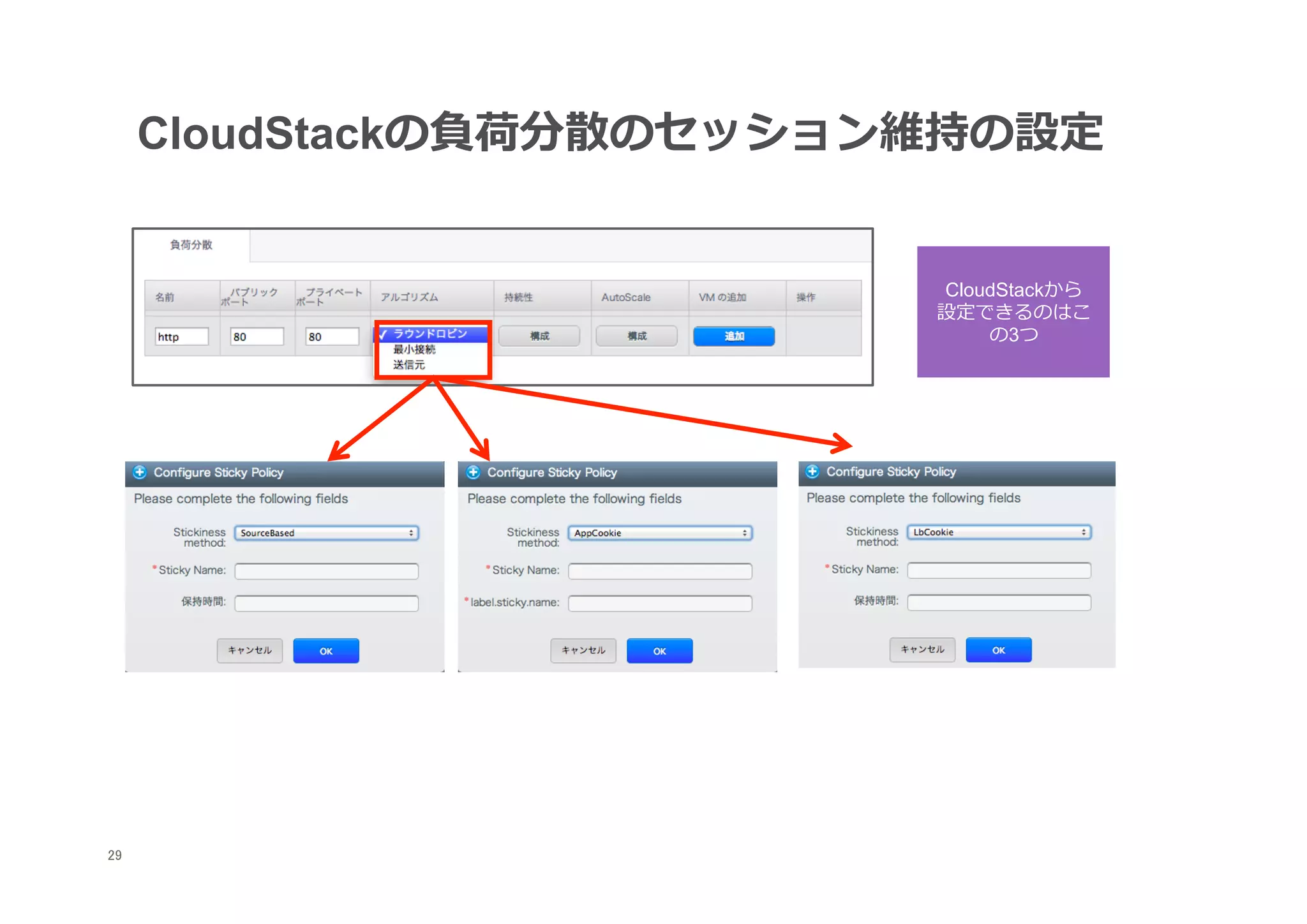Switch to the 負荷分散 tab
Screen dimensions: 1307x924
click(x=191, y=245)
